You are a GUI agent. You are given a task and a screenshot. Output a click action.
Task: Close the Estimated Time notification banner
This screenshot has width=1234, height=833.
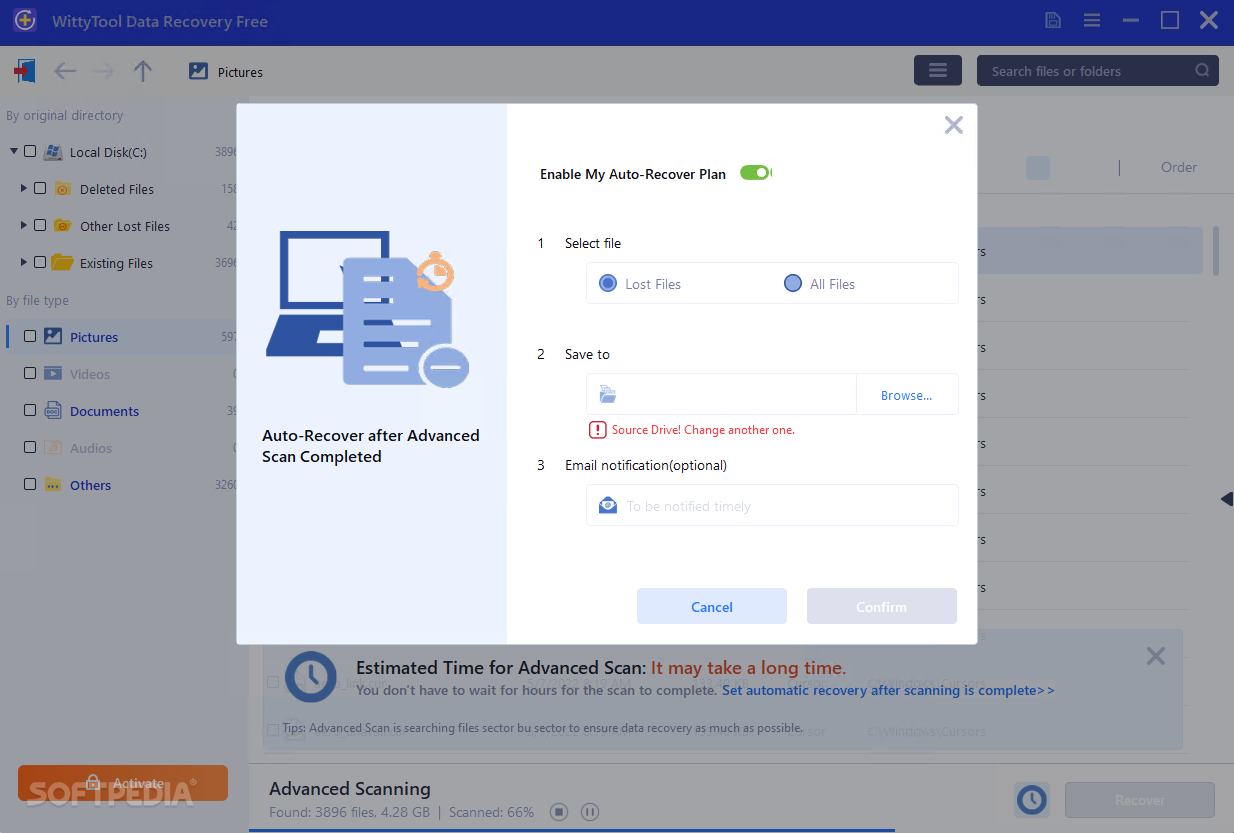tap(1156, 656)
